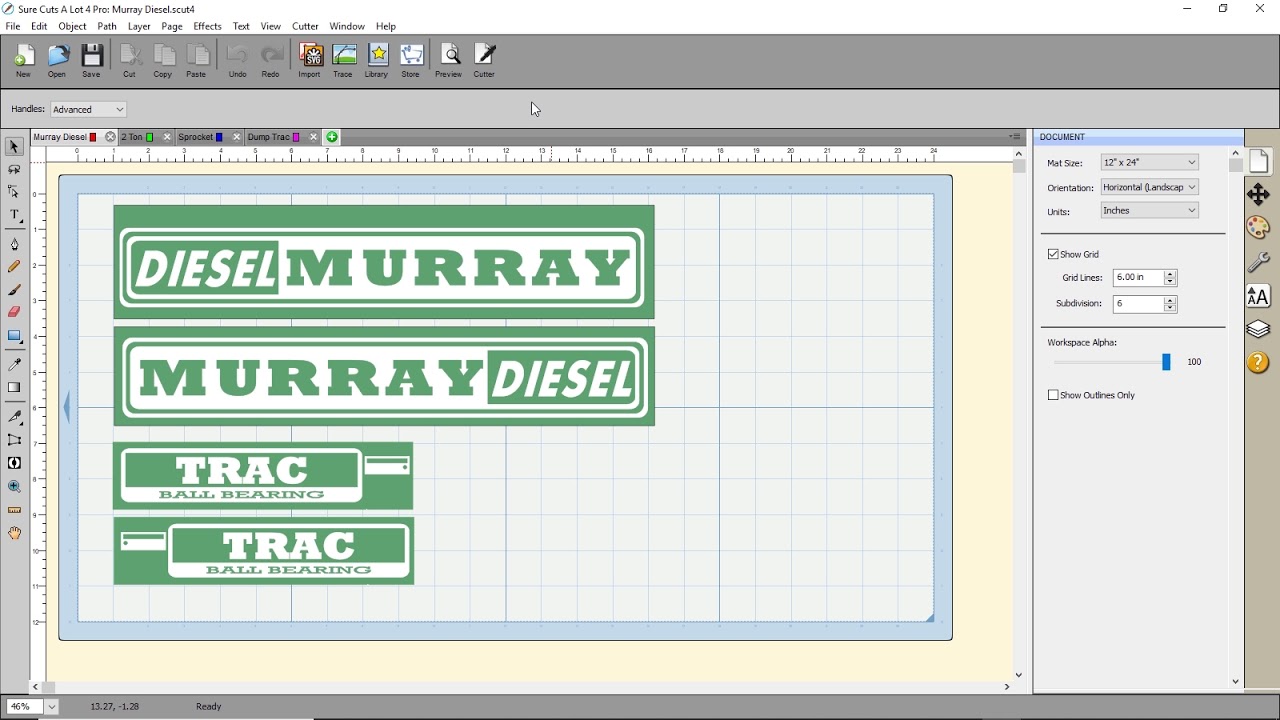
Task: Enable the Show Outlines Only checkbox
Action: pos(1053,396)
